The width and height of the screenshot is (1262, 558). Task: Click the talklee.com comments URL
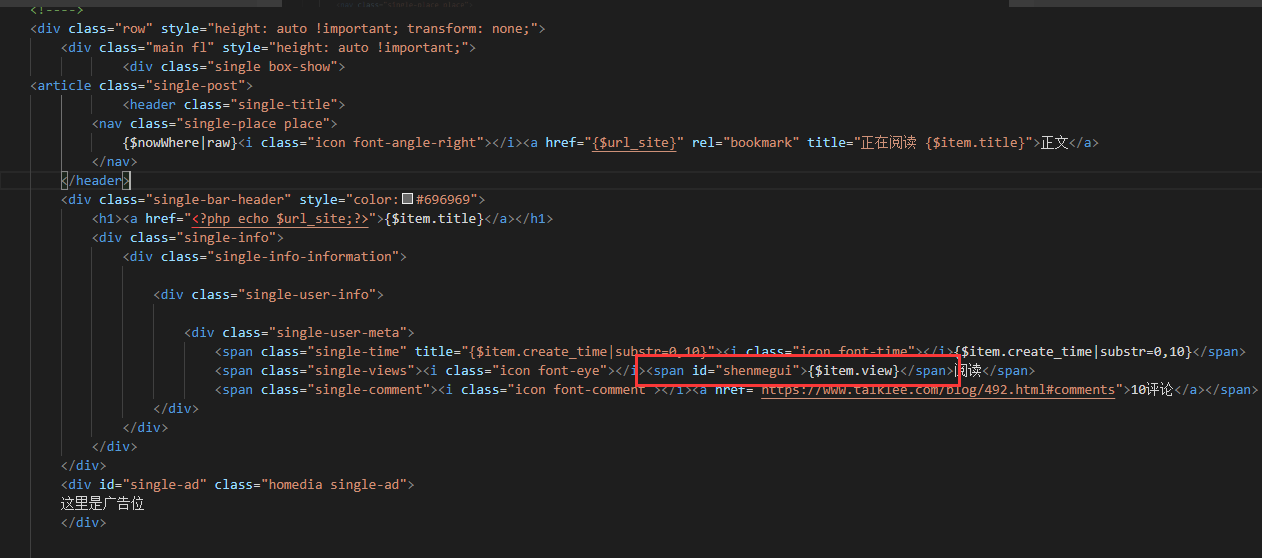[937, 390]
